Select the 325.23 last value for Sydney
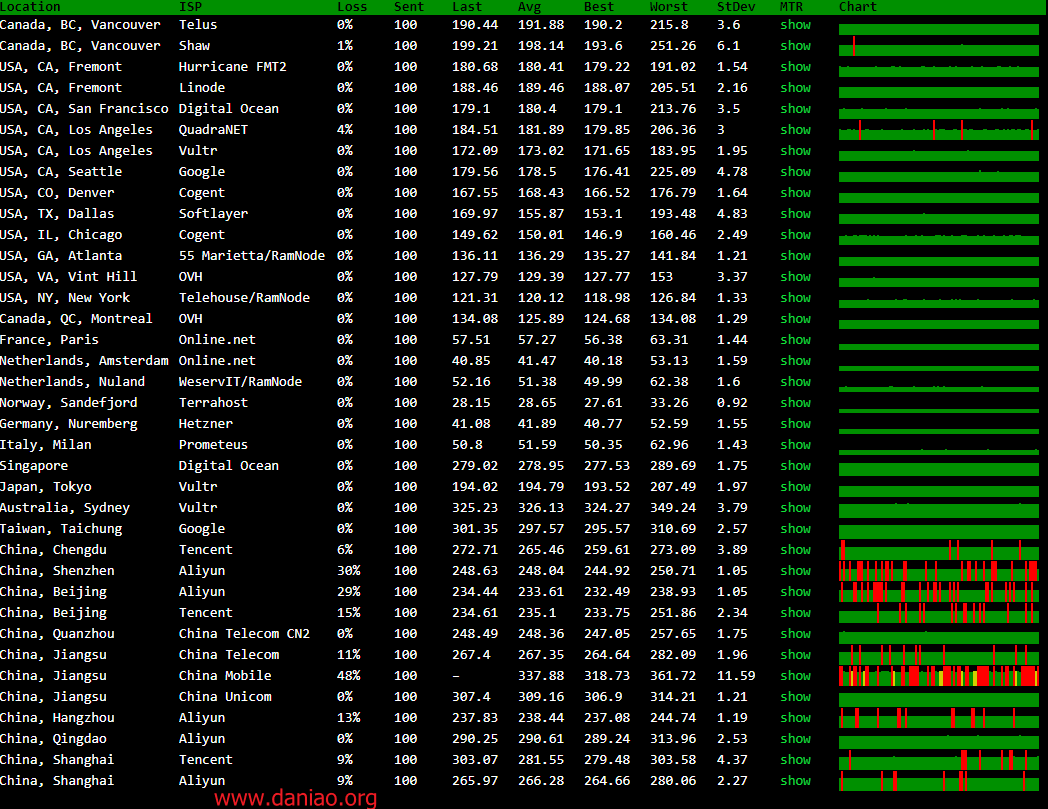 pyautogui.click(x=475, y=507)
